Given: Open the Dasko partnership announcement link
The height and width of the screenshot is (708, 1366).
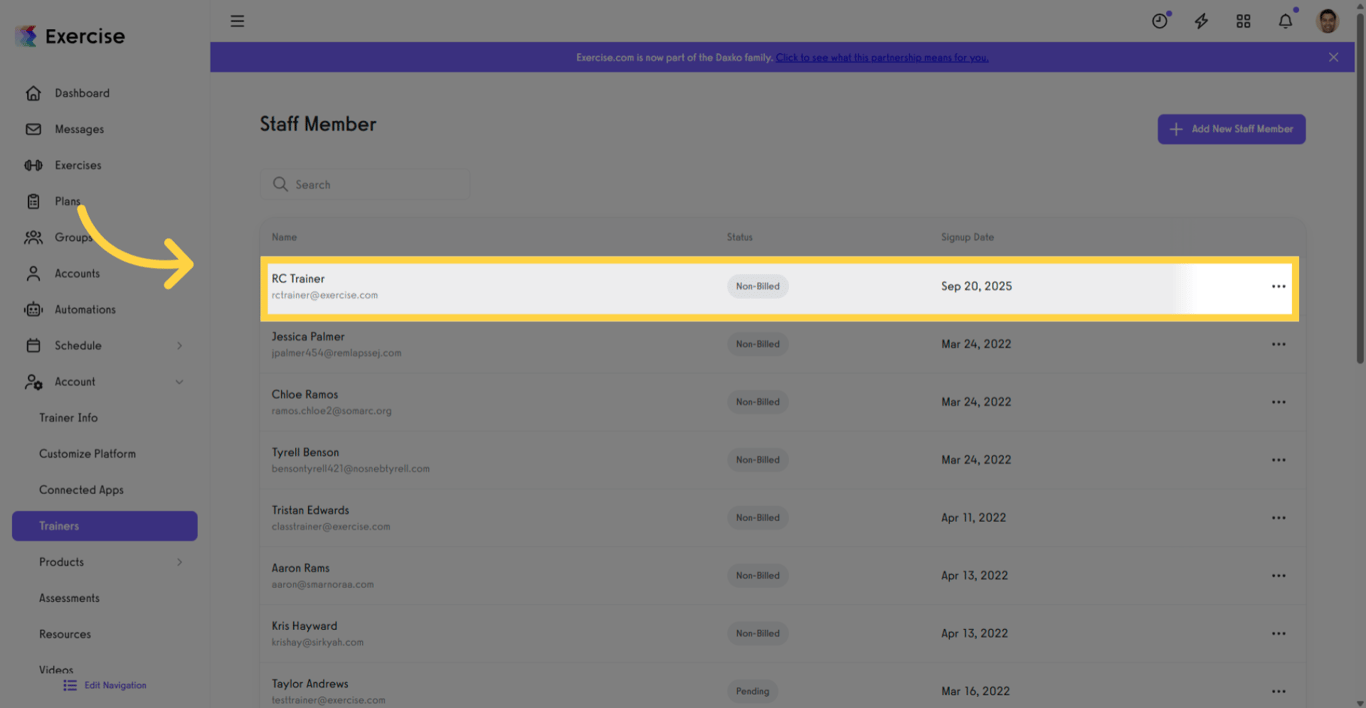Looking at the screenshot, I should 881,57.
